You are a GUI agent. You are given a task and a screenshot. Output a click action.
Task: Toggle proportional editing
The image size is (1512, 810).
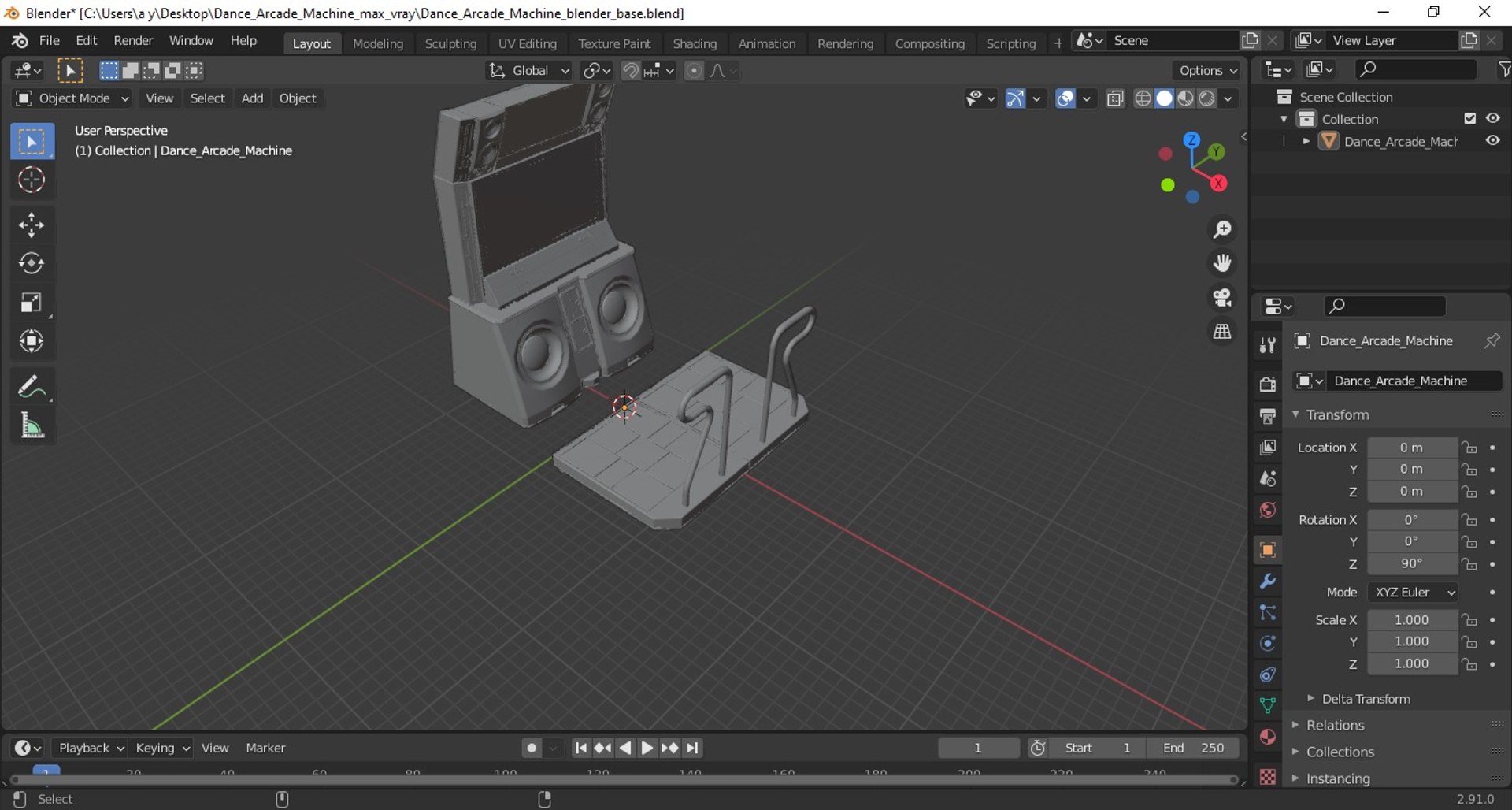694,71
